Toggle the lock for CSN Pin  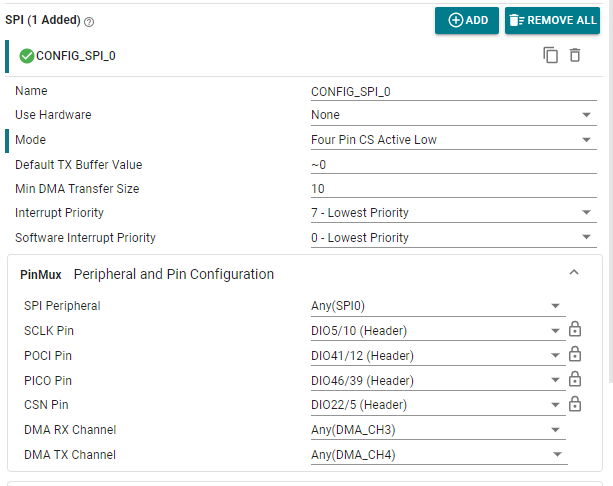click(x=575, y=405)
